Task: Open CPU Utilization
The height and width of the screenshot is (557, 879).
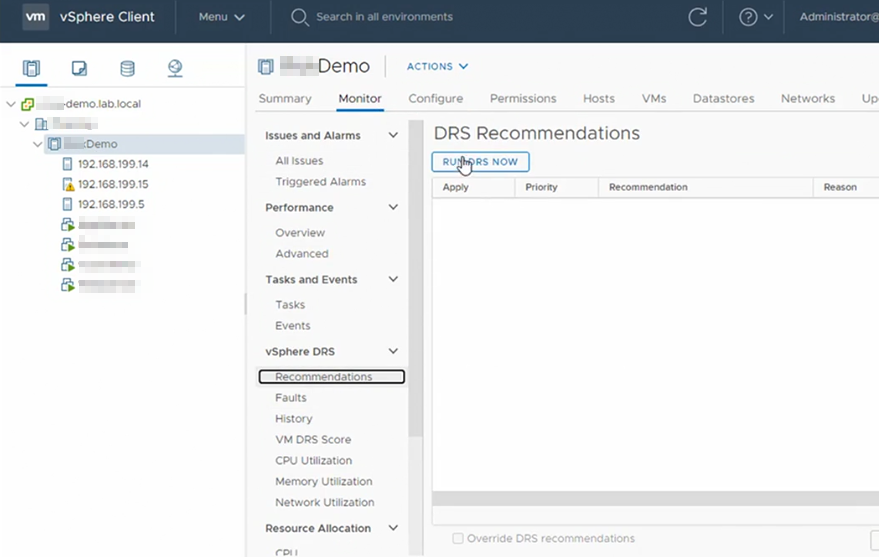Action: click(x=313, y=461)
